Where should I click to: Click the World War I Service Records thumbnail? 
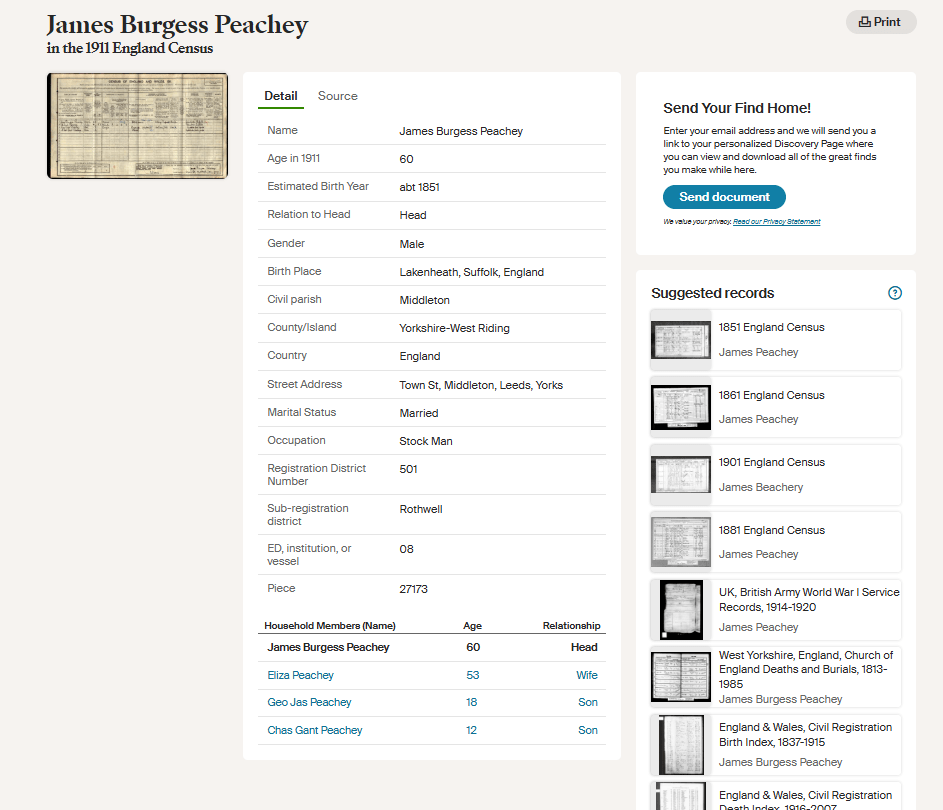point(681,609)
